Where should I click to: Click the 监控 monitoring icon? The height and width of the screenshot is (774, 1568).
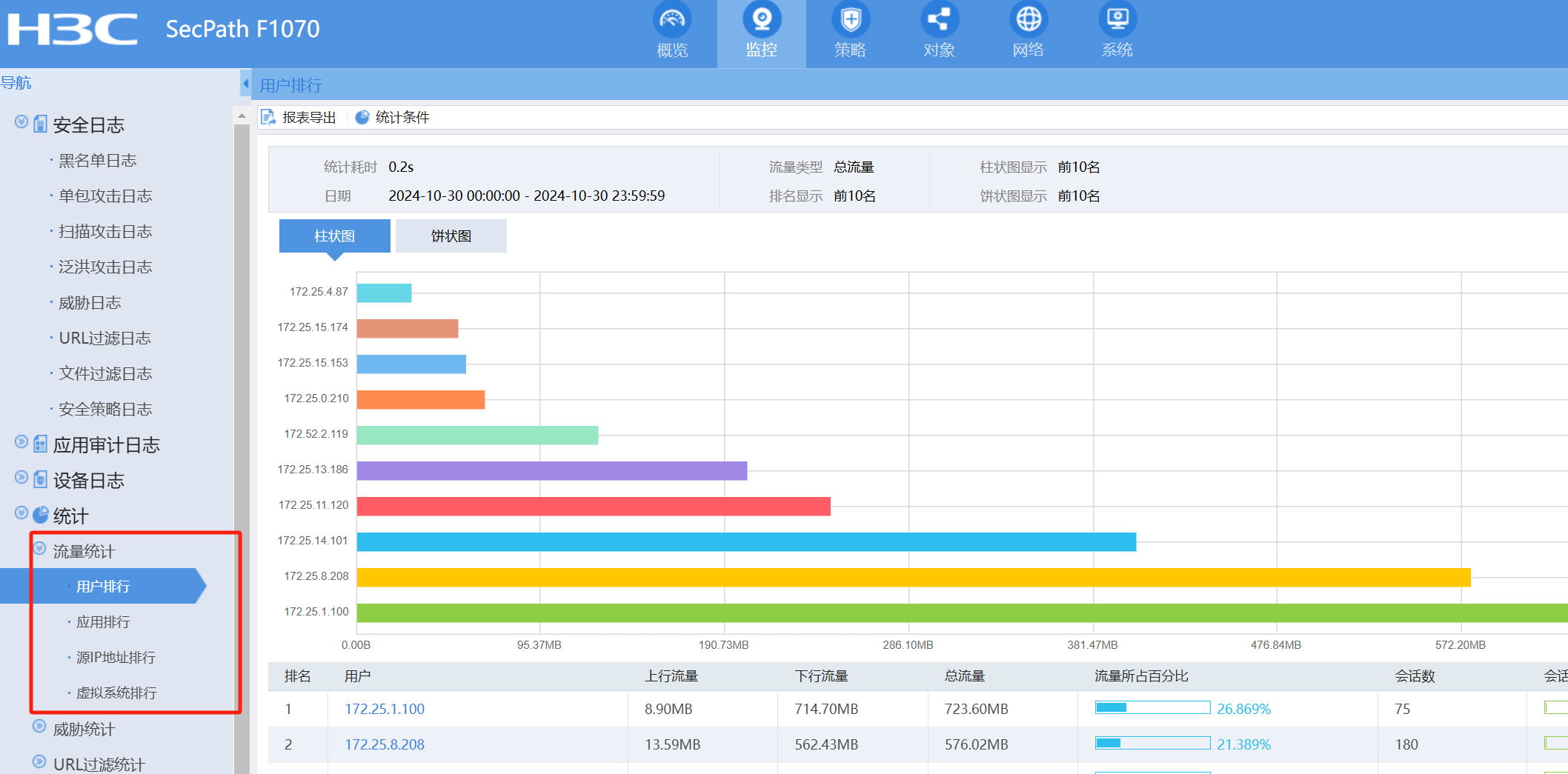tap(761, 21)
